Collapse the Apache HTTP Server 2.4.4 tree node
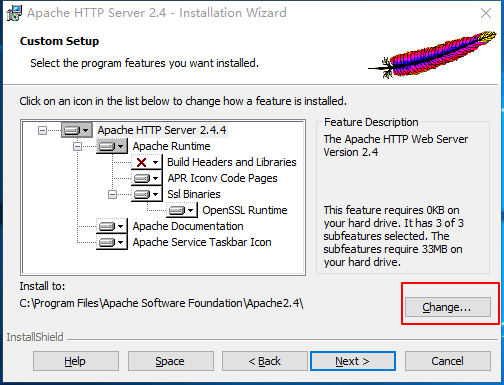This screenshot has height=385, width=504. (42, 130)
